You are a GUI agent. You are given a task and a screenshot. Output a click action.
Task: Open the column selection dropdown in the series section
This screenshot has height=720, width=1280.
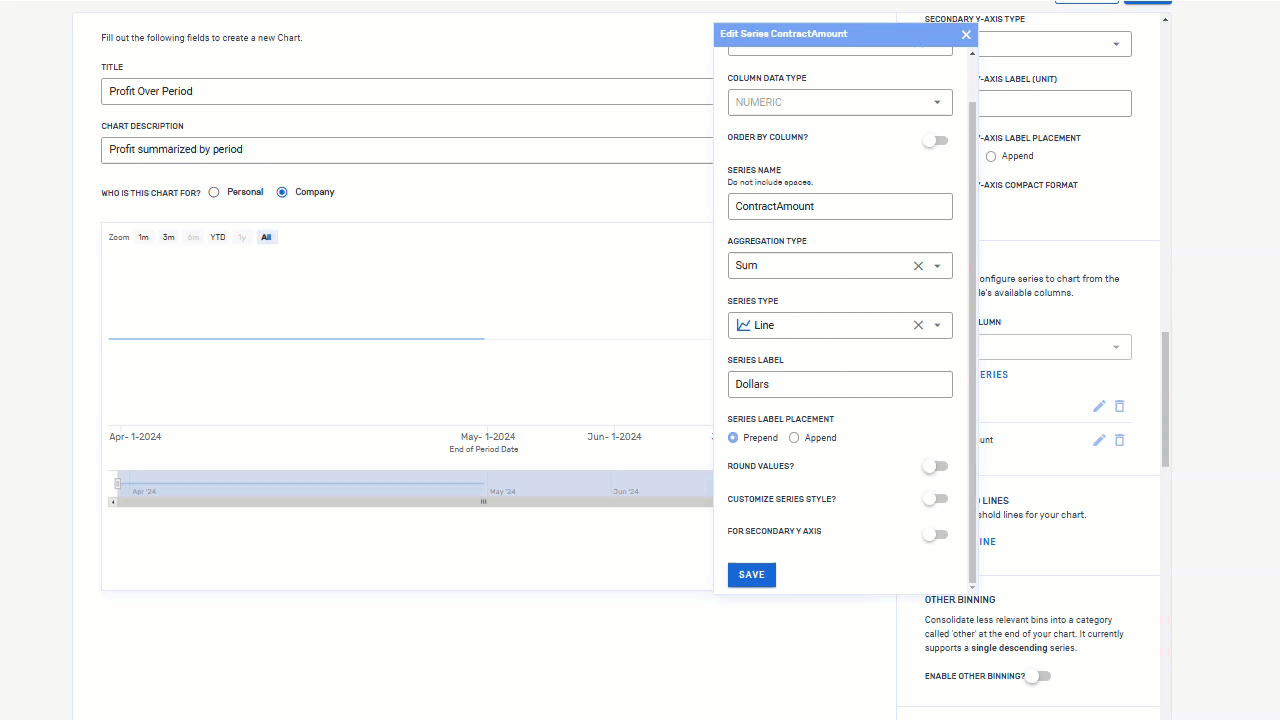1054,347
